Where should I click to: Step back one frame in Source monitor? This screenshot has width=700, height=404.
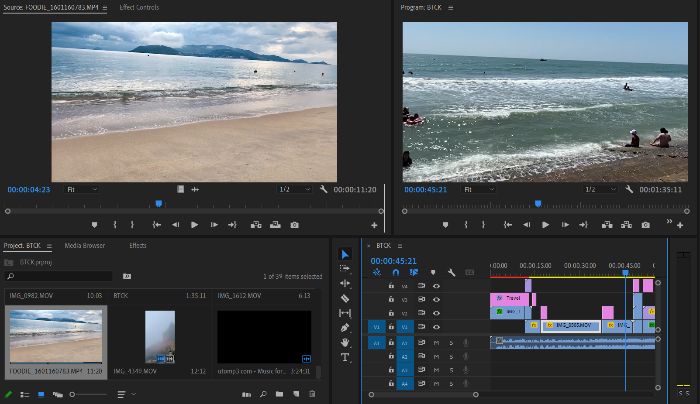pos(175,225)
